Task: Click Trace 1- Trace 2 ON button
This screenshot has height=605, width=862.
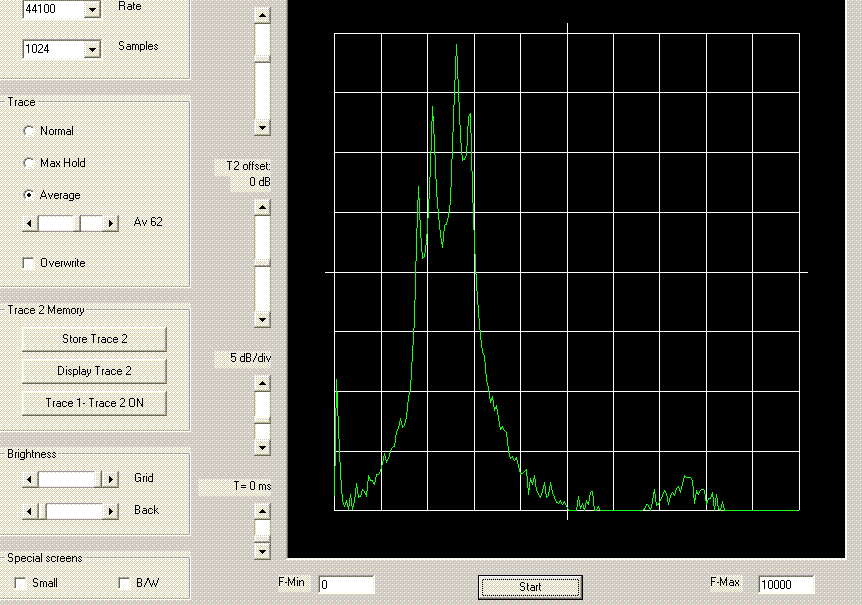Action: (95, 403)
